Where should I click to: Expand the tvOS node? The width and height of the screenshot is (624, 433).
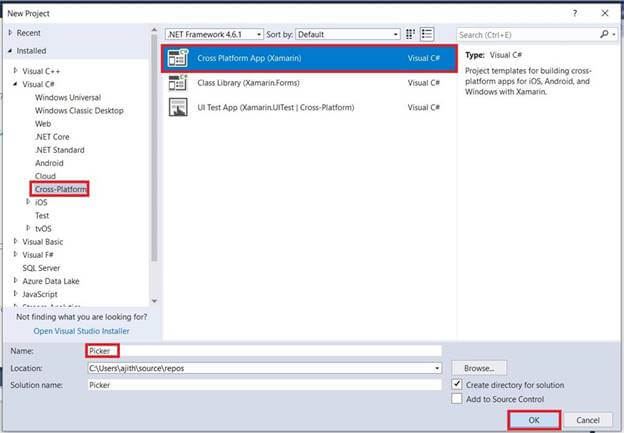[28, 228]
